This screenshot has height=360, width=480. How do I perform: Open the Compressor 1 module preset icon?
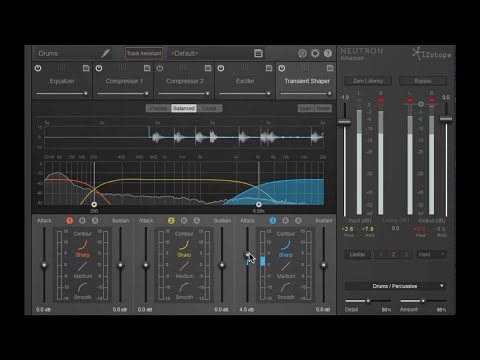coord(147,68)
